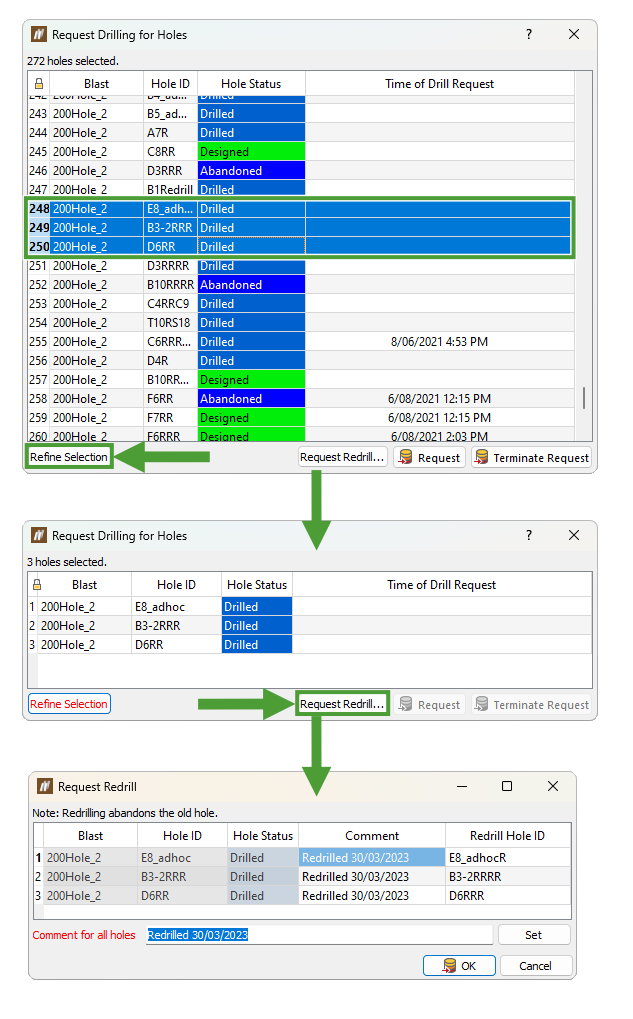Select row 246 with hole D3RRR
This screenshot has height=1019, width=633.
point(300,170)
